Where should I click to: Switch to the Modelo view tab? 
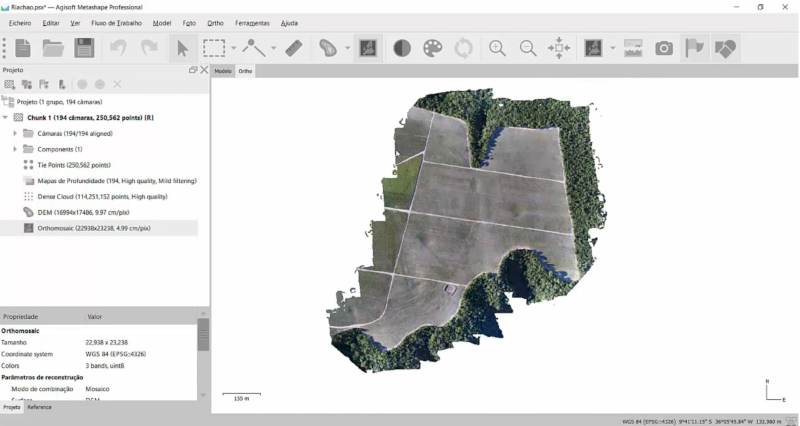point(223,71)
